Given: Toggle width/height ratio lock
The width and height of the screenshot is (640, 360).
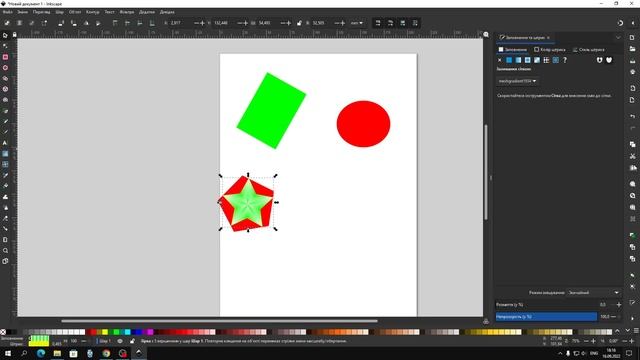Looking at the screenshot, I should [x=299, y=23].
